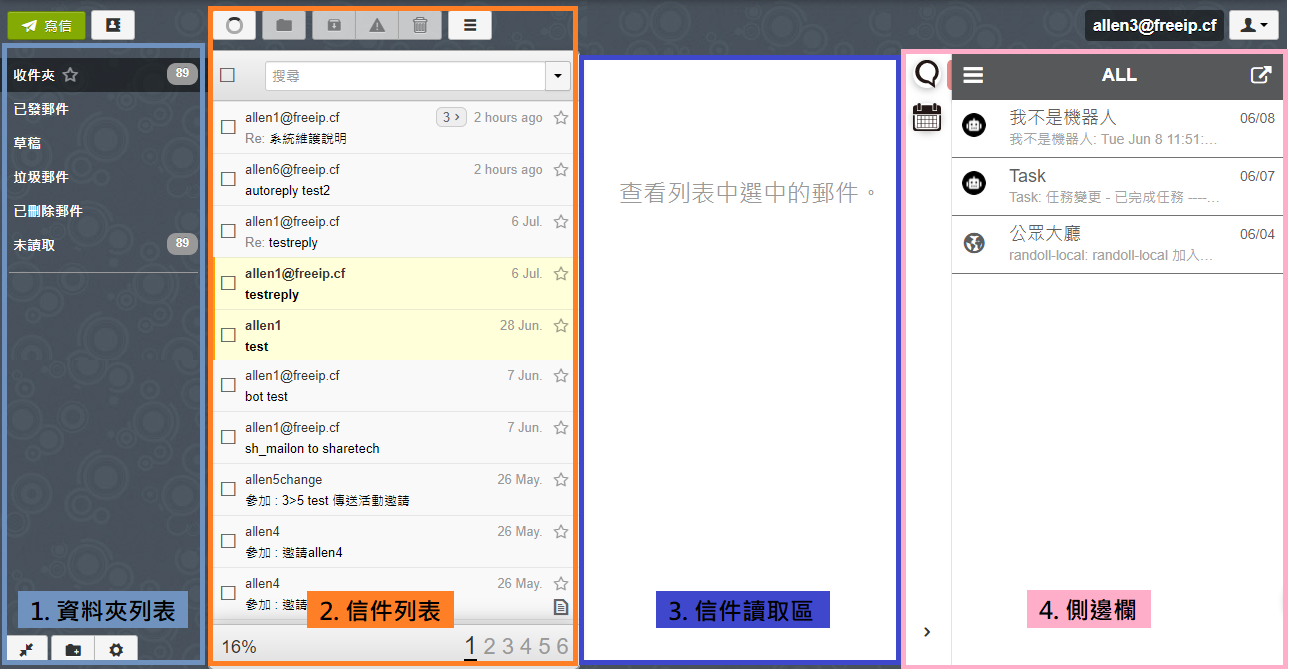Open the user account dropdown menu
Image resolution: width=1290 pixels, height=672 pixels.
click(1252, 25)
